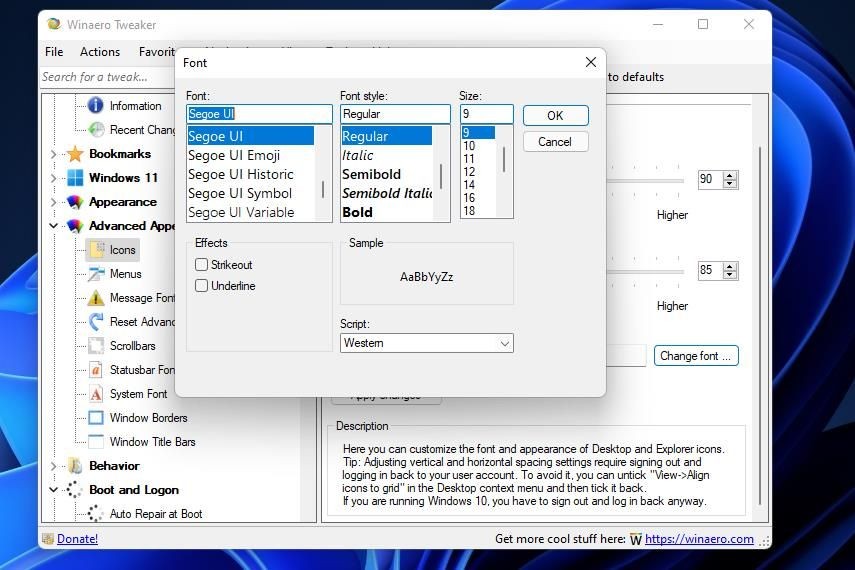
Task: Click the Bookmarks star icon
Action: (75, 154)
